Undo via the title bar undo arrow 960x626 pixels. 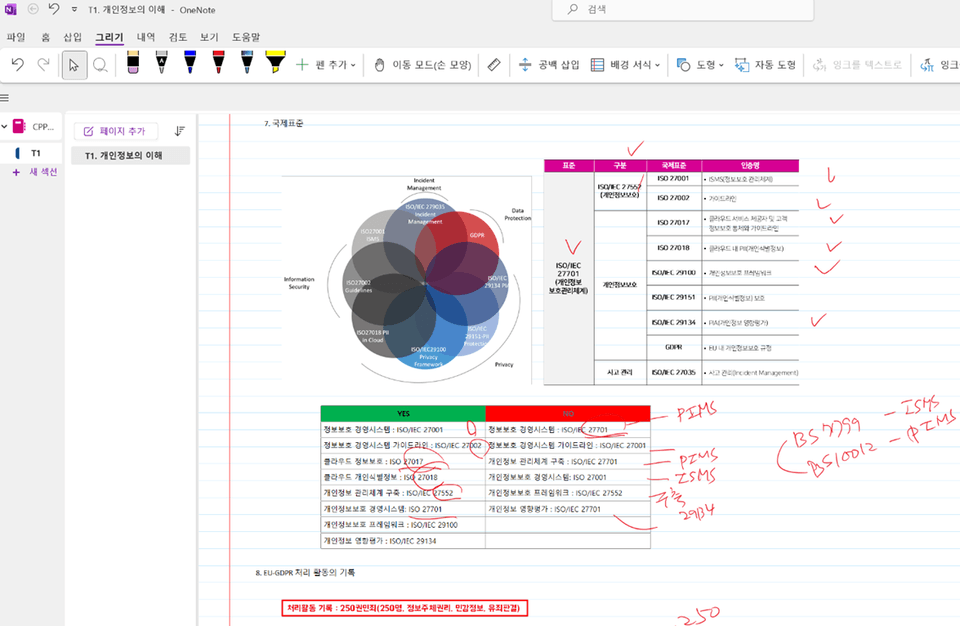click(x=54, y=9)
